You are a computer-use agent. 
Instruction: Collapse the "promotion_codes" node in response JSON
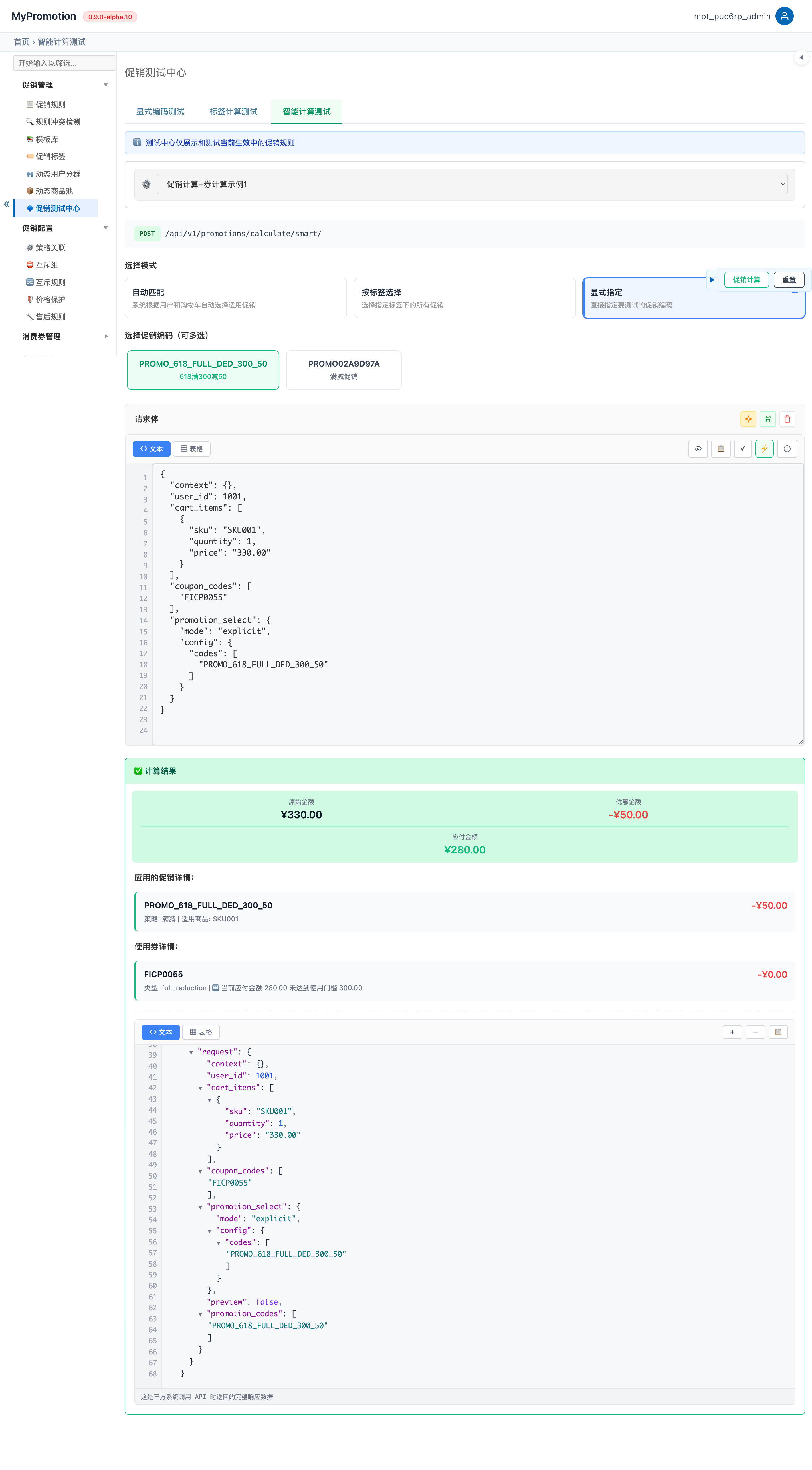[x=200, y=1314]
